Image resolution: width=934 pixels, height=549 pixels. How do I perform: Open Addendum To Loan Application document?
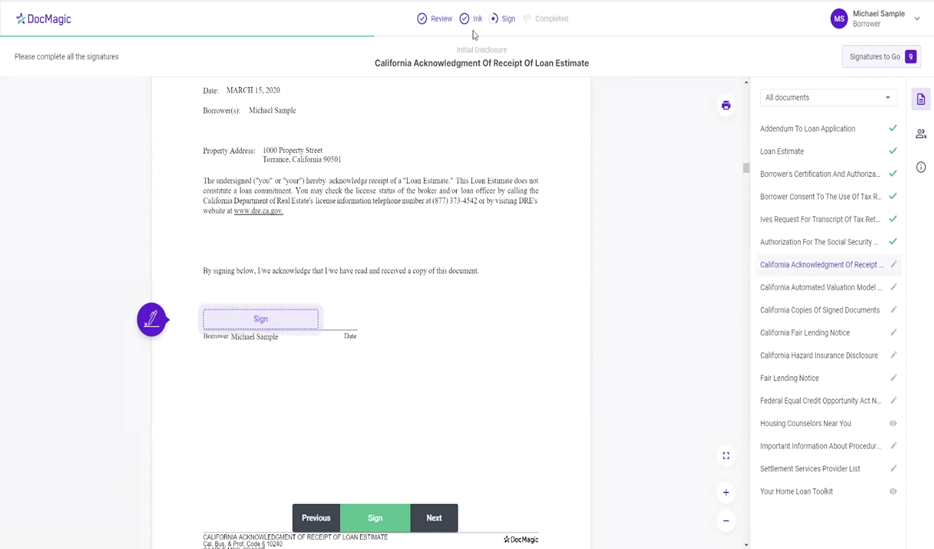coord(807,129)
